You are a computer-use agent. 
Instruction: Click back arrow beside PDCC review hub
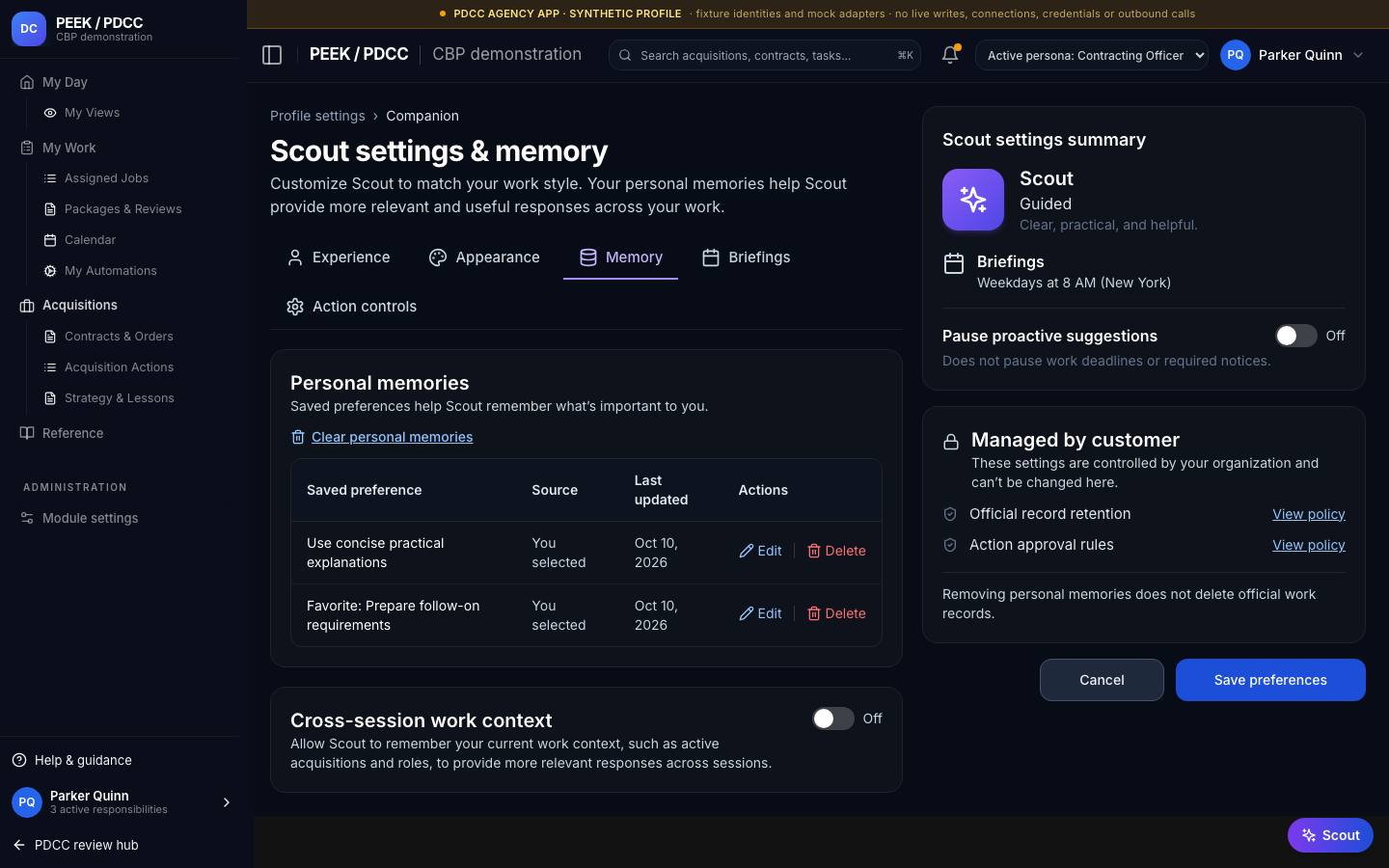pyautogui.click(x=19, y=845)
